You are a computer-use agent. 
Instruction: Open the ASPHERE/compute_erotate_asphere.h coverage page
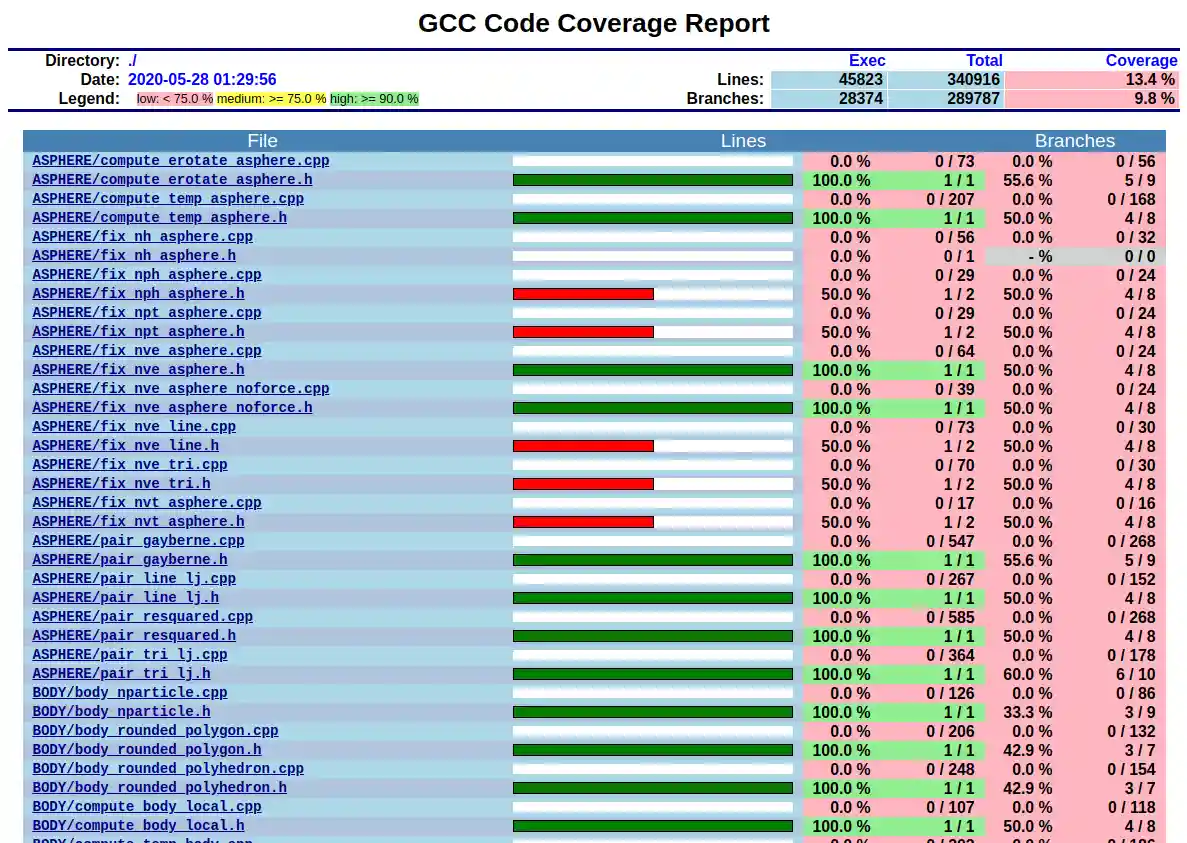point(173,179)
